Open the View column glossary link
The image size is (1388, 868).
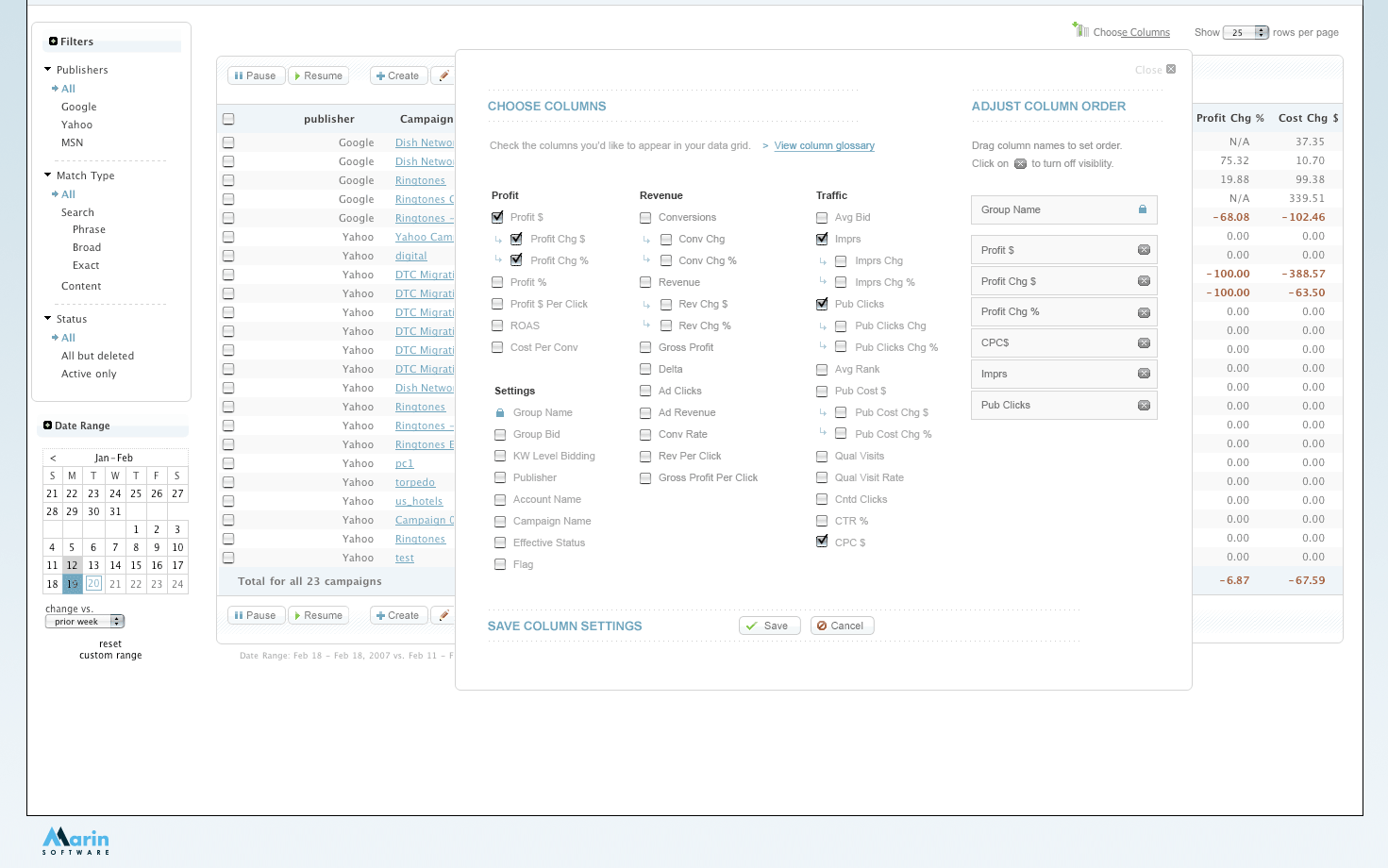click(x=824, y=145)
